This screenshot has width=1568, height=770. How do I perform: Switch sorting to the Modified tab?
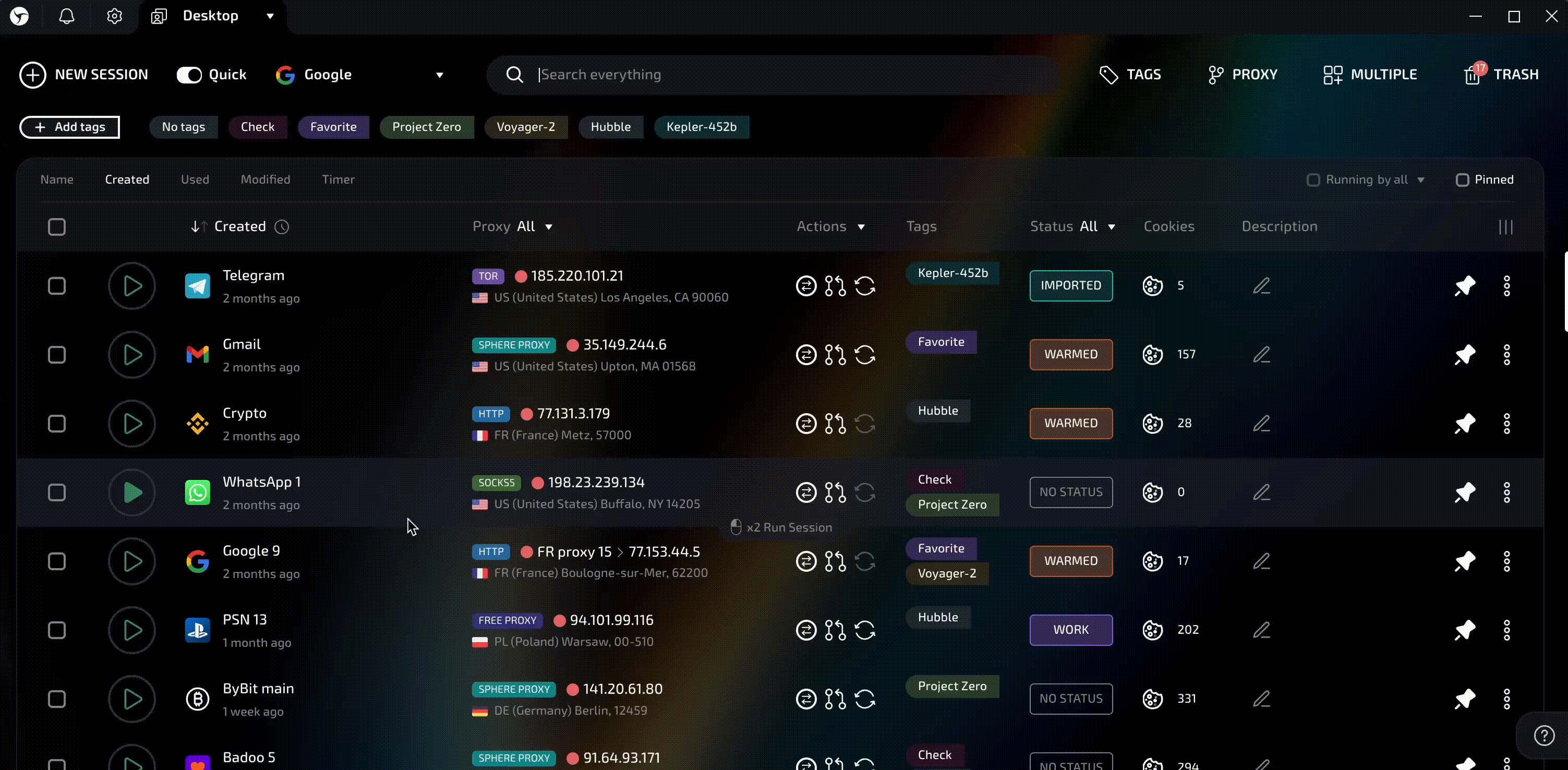click(x=266, y=179)
